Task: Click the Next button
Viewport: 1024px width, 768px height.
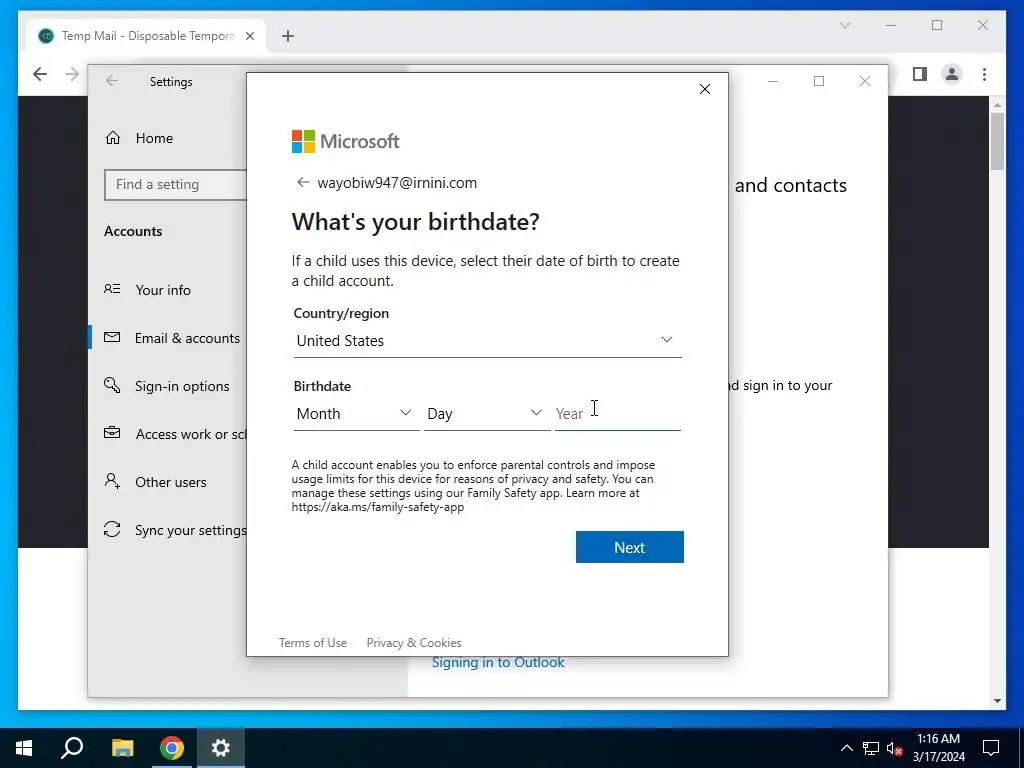Action: [630, 547]
